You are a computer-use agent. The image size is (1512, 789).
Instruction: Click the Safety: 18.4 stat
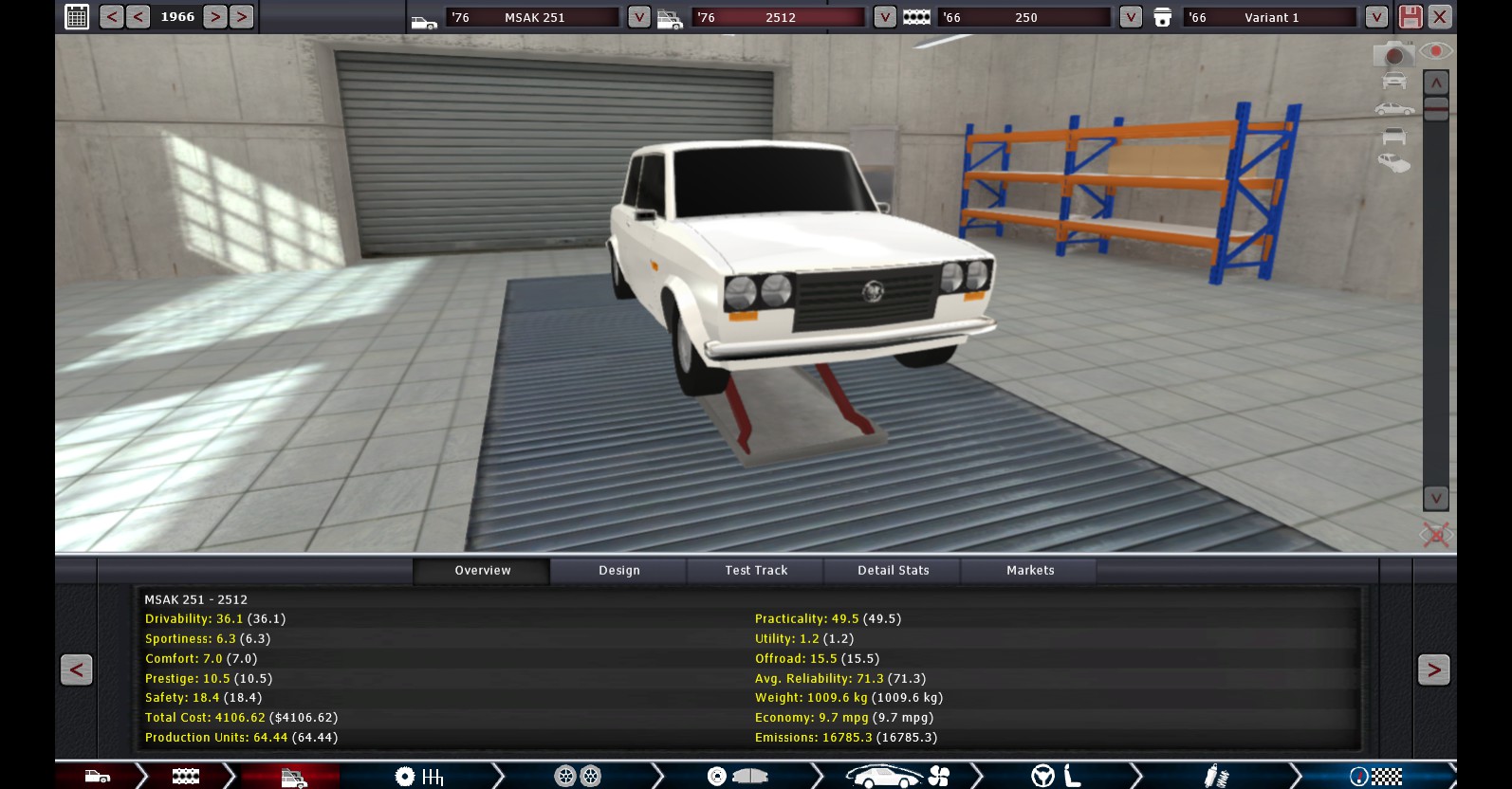pos(203,697)
